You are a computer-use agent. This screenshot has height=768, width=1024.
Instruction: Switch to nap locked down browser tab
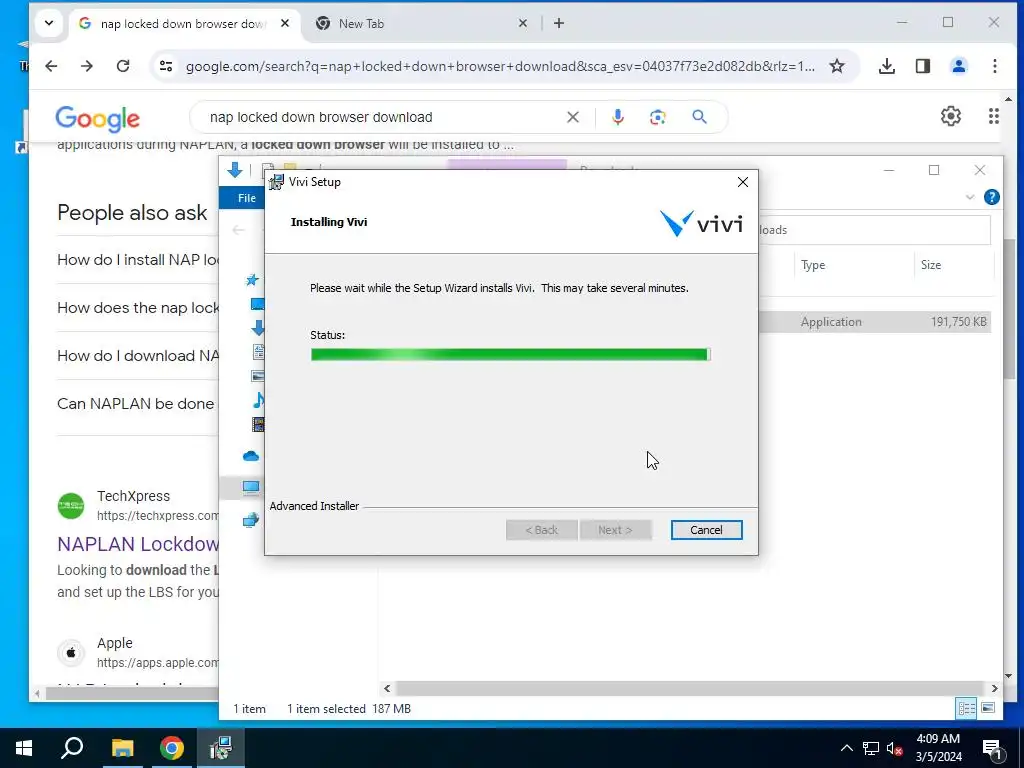pyautogui.click(x=183, y=24)
